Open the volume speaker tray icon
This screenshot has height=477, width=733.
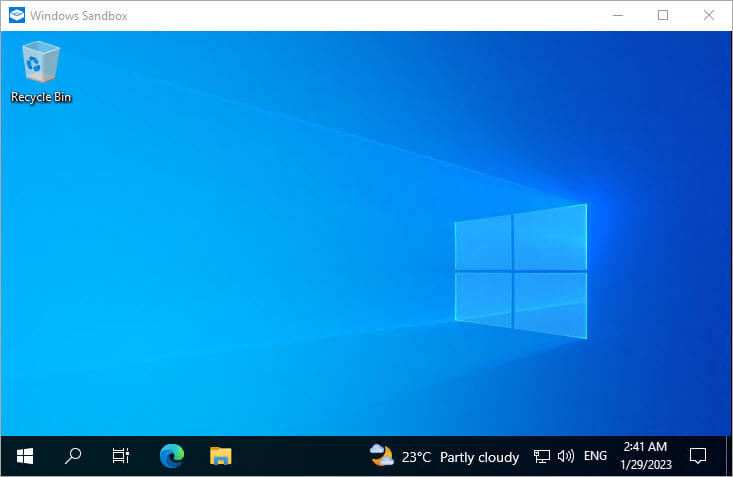pyautogui.click(x=566, y=456)
